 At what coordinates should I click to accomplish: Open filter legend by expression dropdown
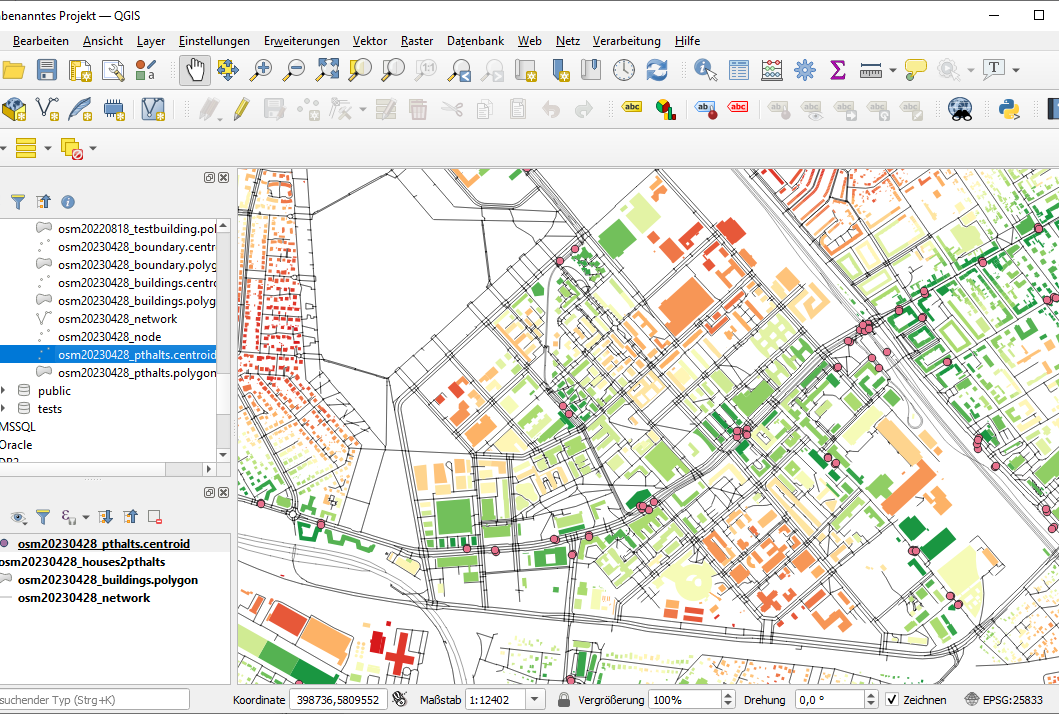tap(86, 518)
